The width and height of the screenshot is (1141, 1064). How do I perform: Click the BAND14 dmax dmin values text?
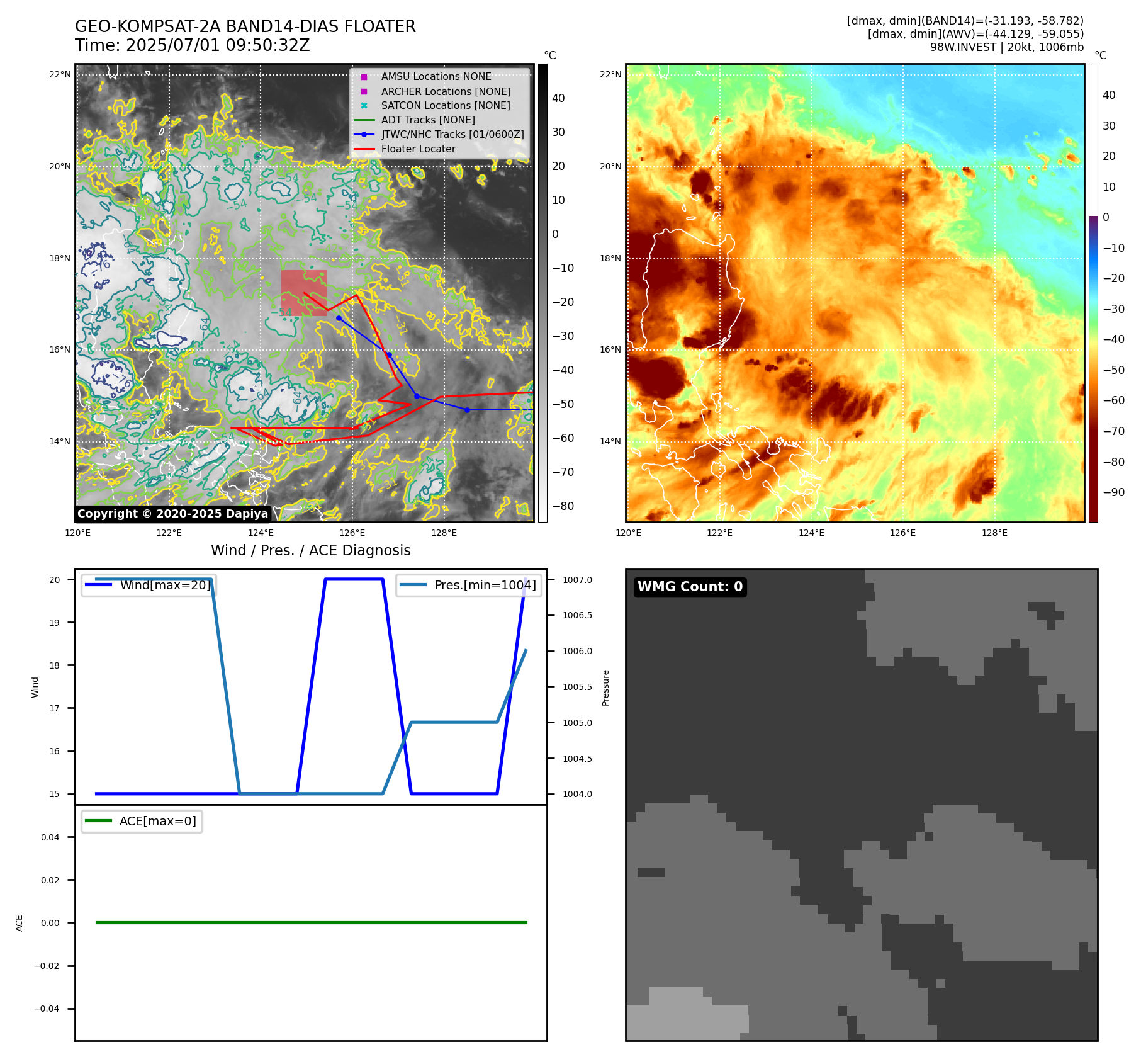pos(965,21)
